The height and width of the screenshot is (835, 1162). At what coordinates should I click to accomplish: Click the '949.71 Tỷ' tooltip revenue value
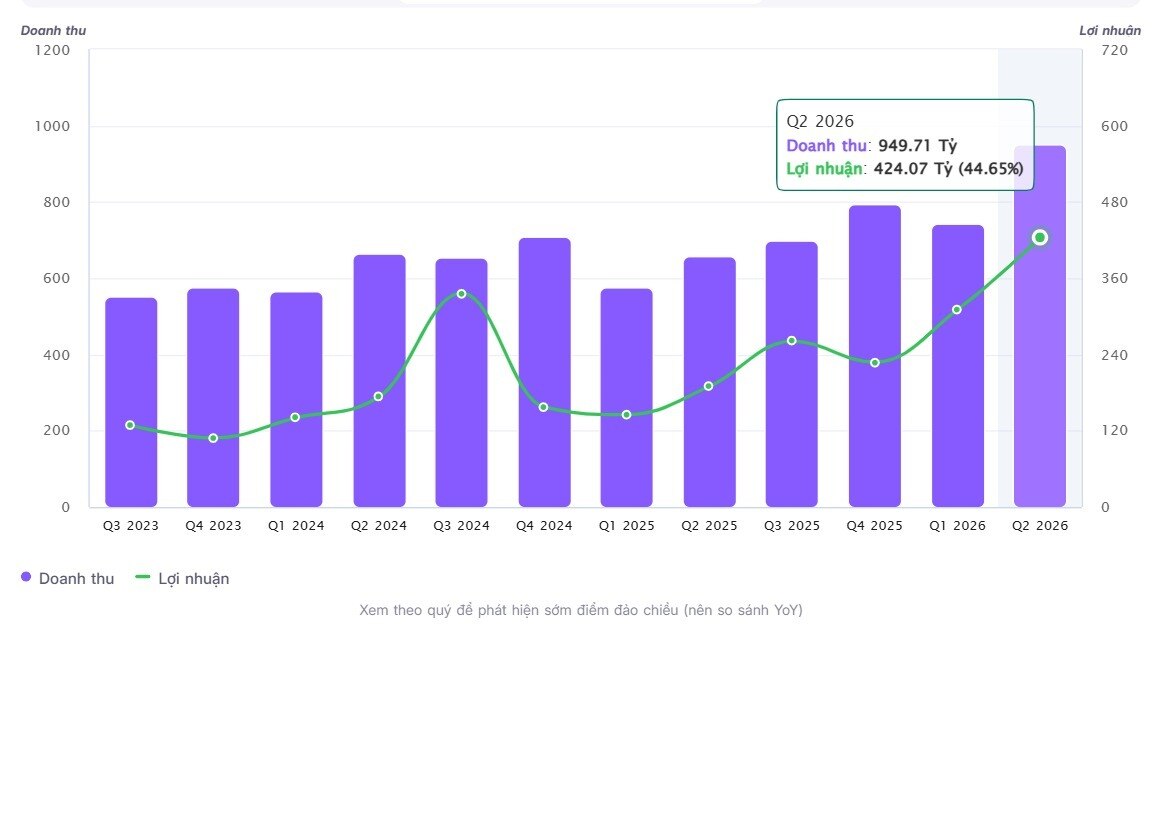(x=917, y=145)
